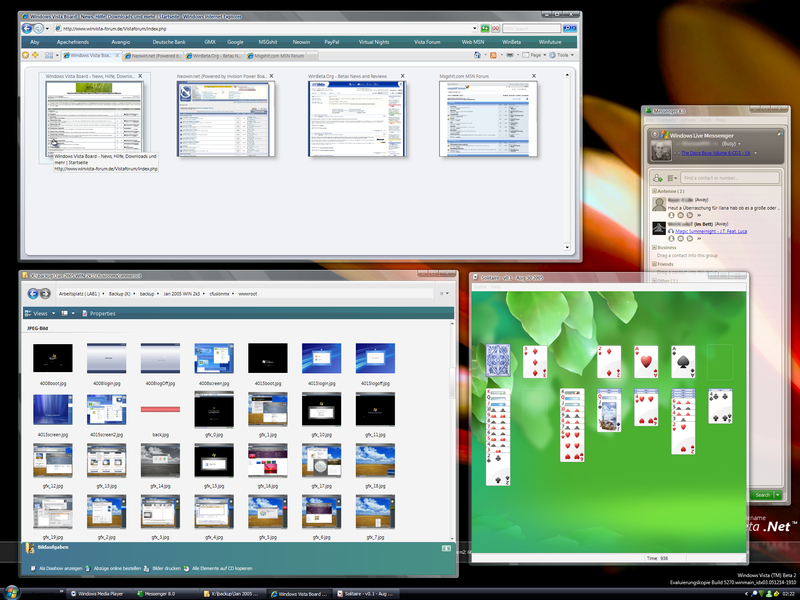The image size is (800, 600).
Task: Open the Msgshit.com MSN Forum tab thumbnail
Action: click(x=469, y=119)
